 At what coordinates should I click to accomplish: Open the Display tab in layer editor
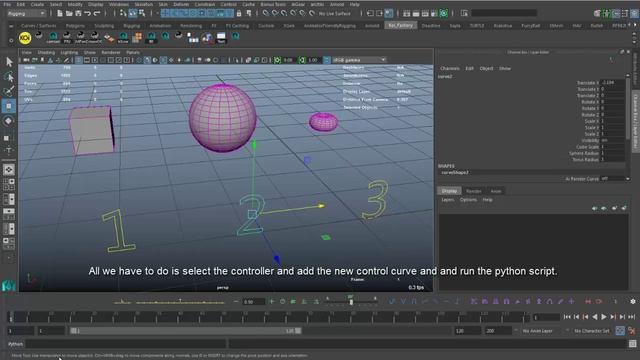(449, 191)
